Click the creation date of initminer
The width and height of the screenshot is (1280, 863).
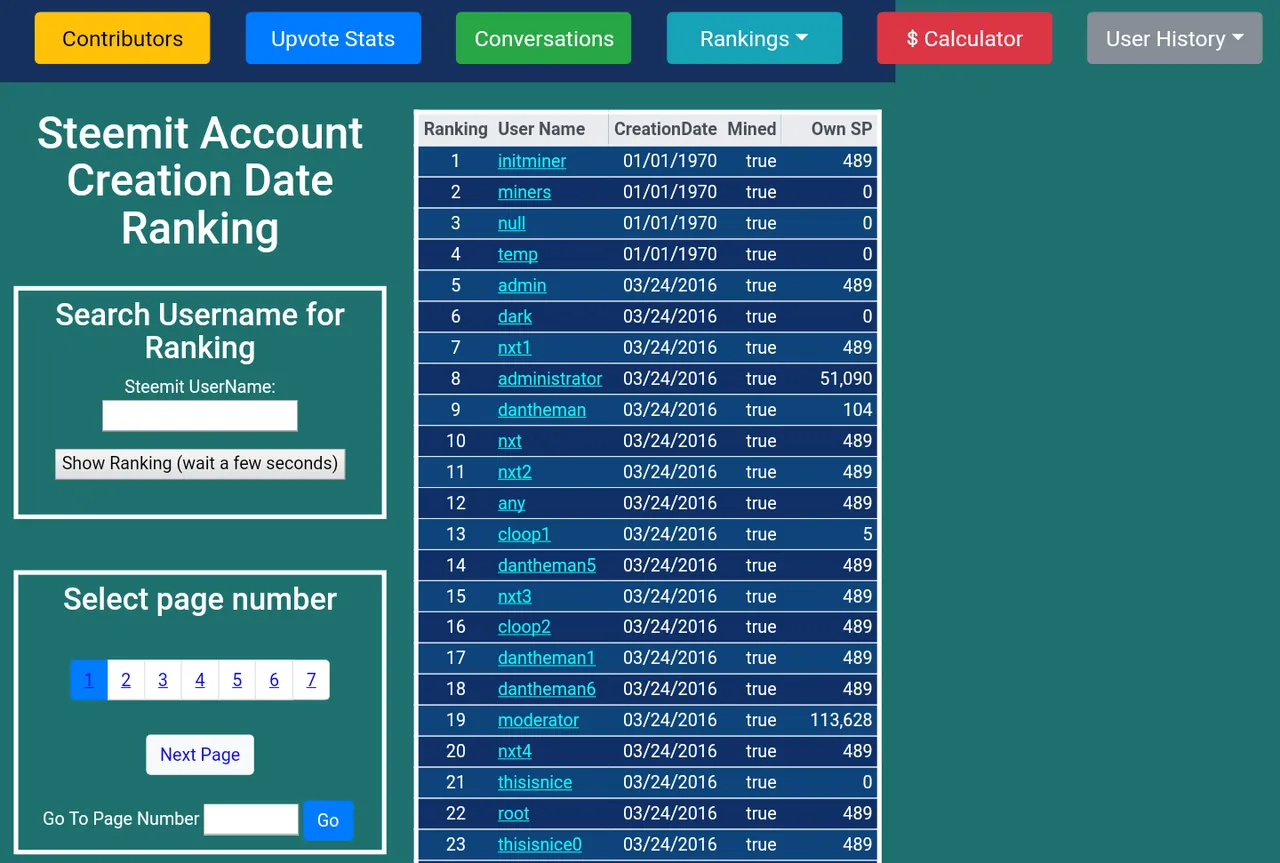click(x=670, y=161)
